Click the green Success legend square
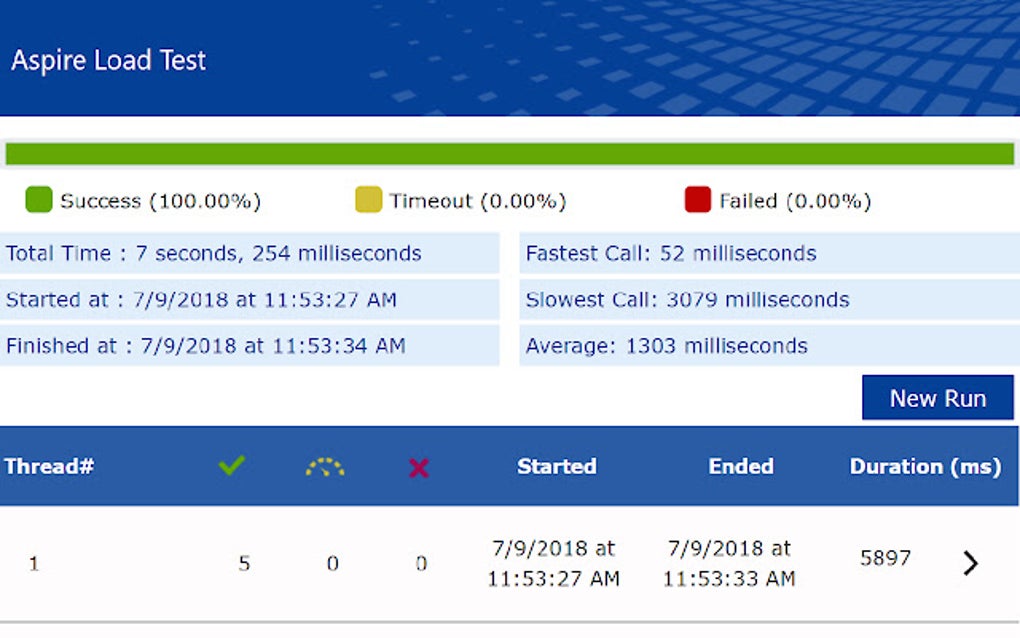 (x=38, y=200)
